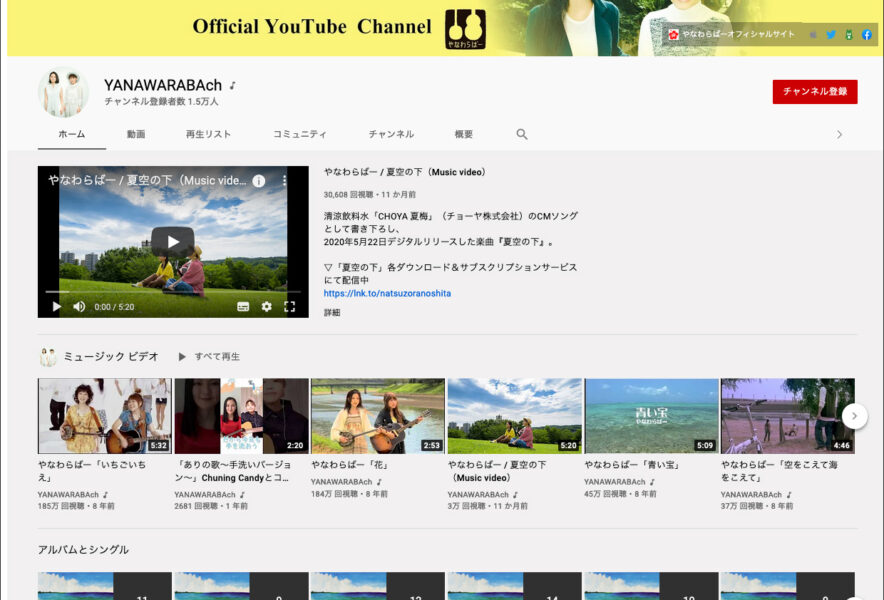Toggle subtitles with the captions icon
This screenshot has height=600, width=884.
point(243,307)
